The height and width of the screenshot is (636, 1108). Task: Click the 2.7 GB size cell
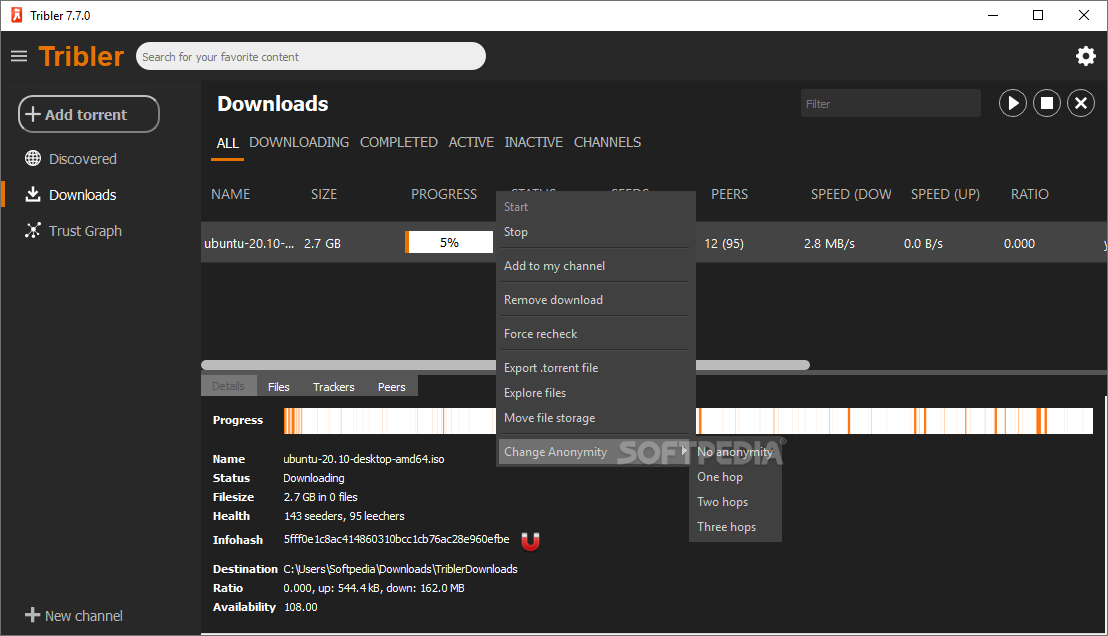(322, 243)
